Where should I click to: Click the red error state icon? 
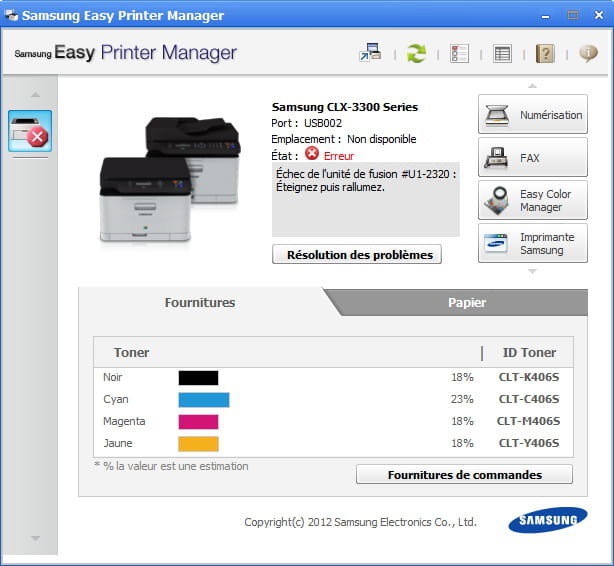312,153
